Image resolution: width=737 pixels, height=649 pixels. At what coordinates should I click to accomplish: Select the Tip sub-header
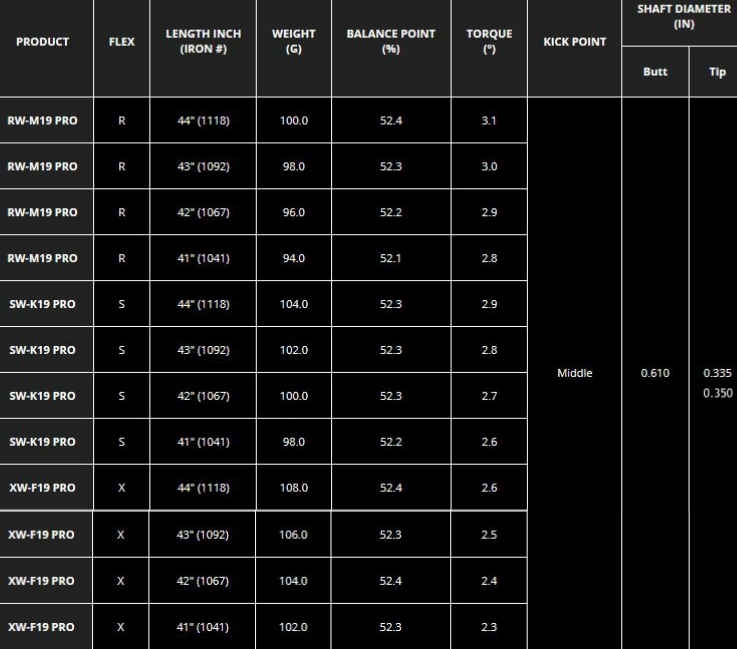pyautogui.click(x=717, y=72)
